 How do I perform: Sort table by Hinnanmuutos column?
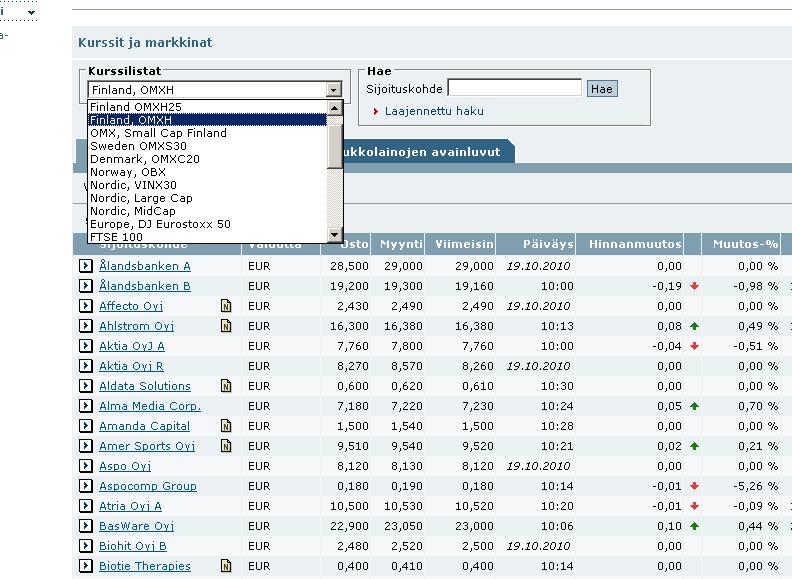635,244
